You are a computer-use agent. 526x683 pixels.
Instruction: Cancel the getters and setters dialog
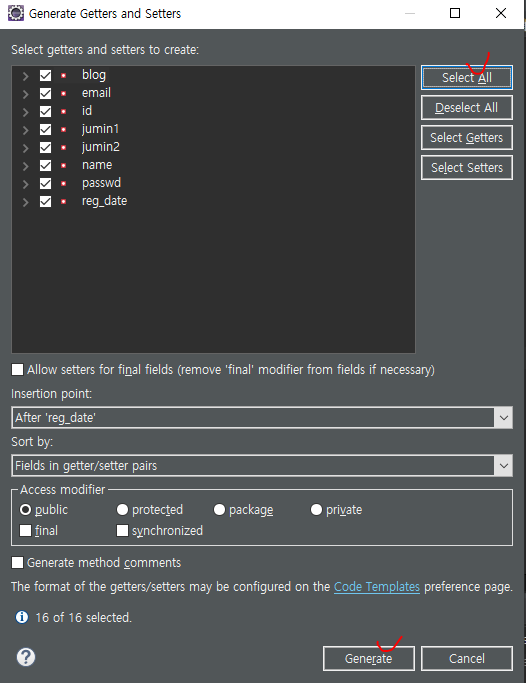467,658
